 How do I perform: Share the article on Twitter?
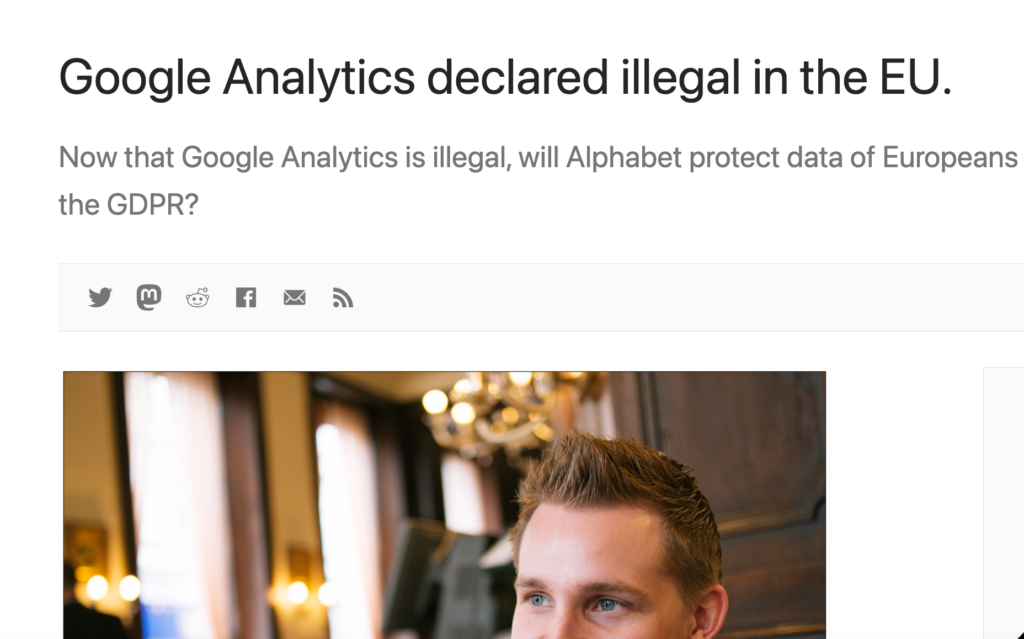100,298
